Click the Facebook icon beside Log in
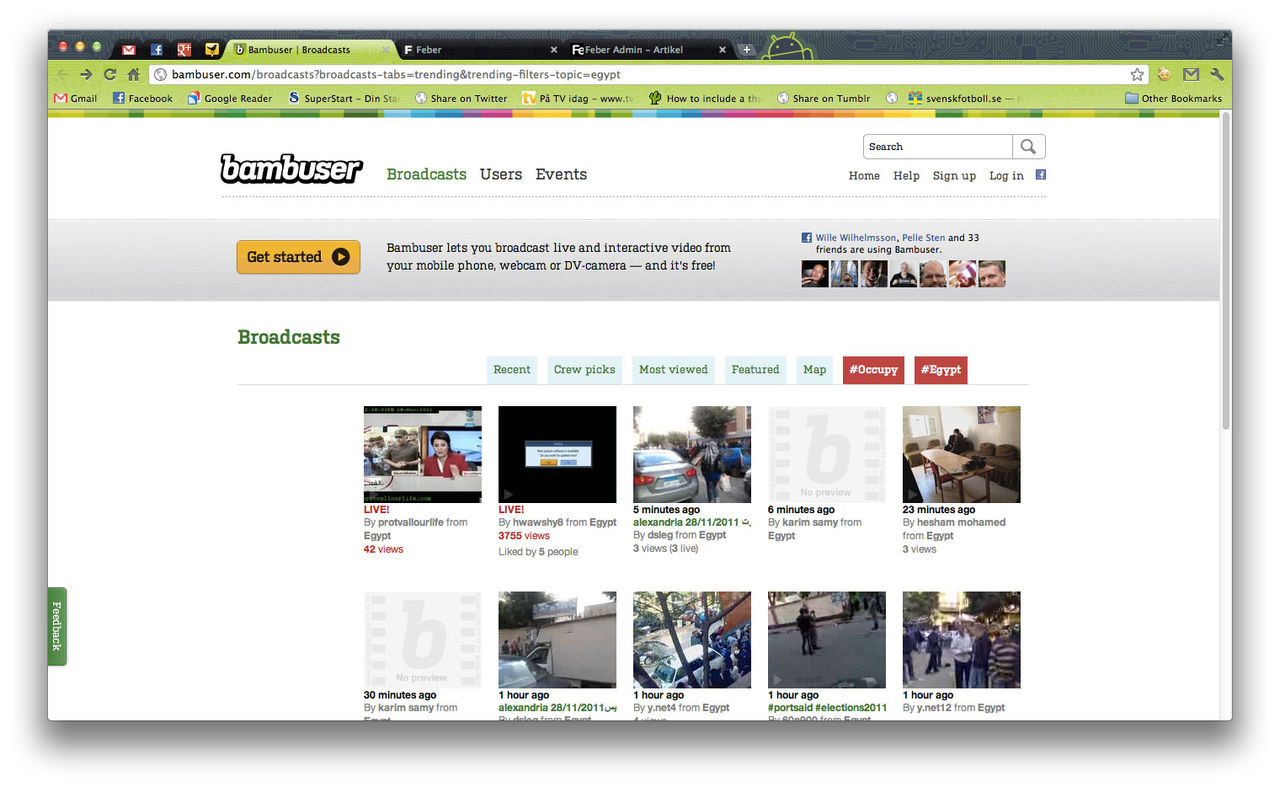Viewport: 1280px width, 787px height. [x=1040, y=175]
